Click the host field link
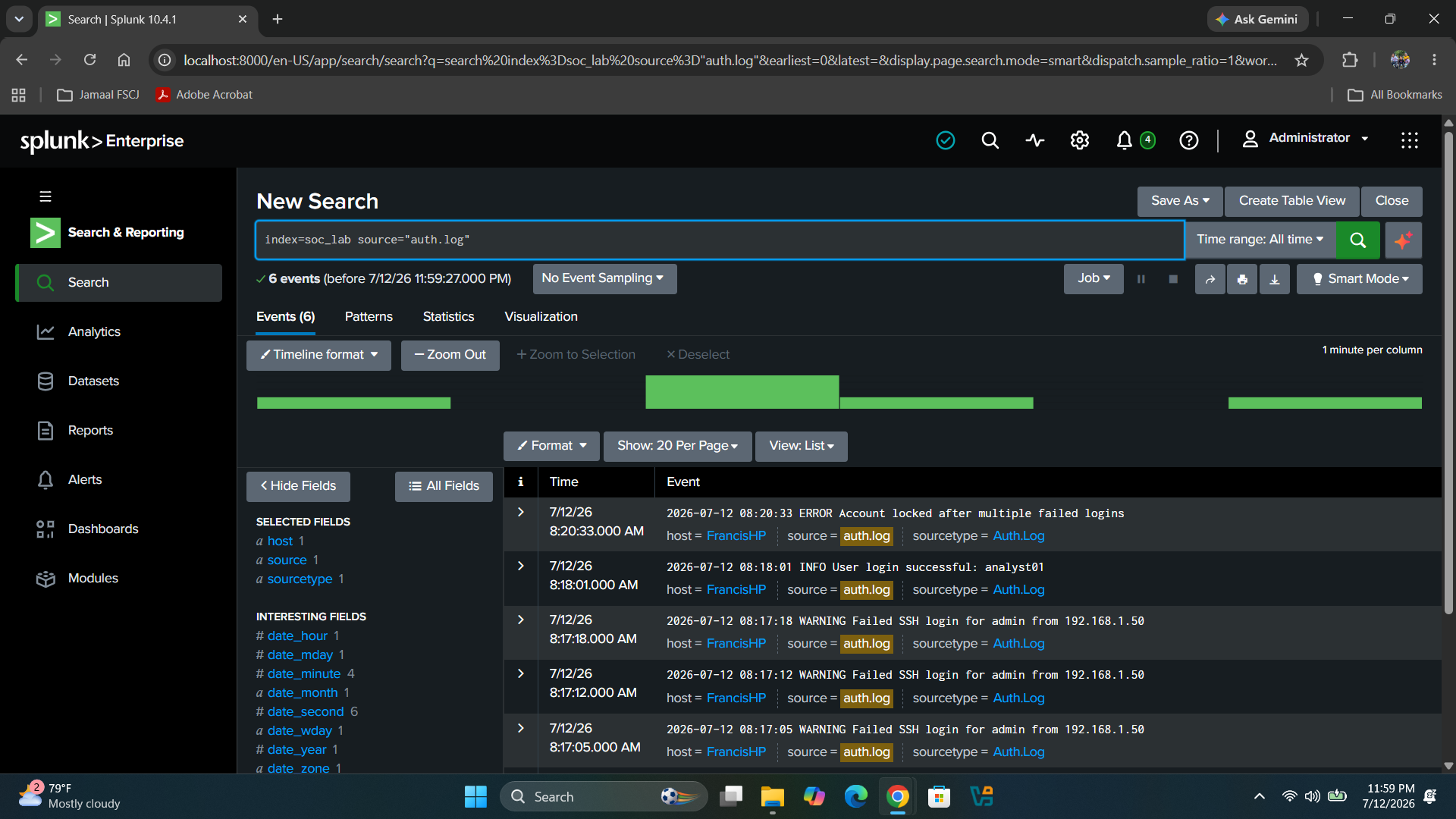 click(x=280, y=541)
